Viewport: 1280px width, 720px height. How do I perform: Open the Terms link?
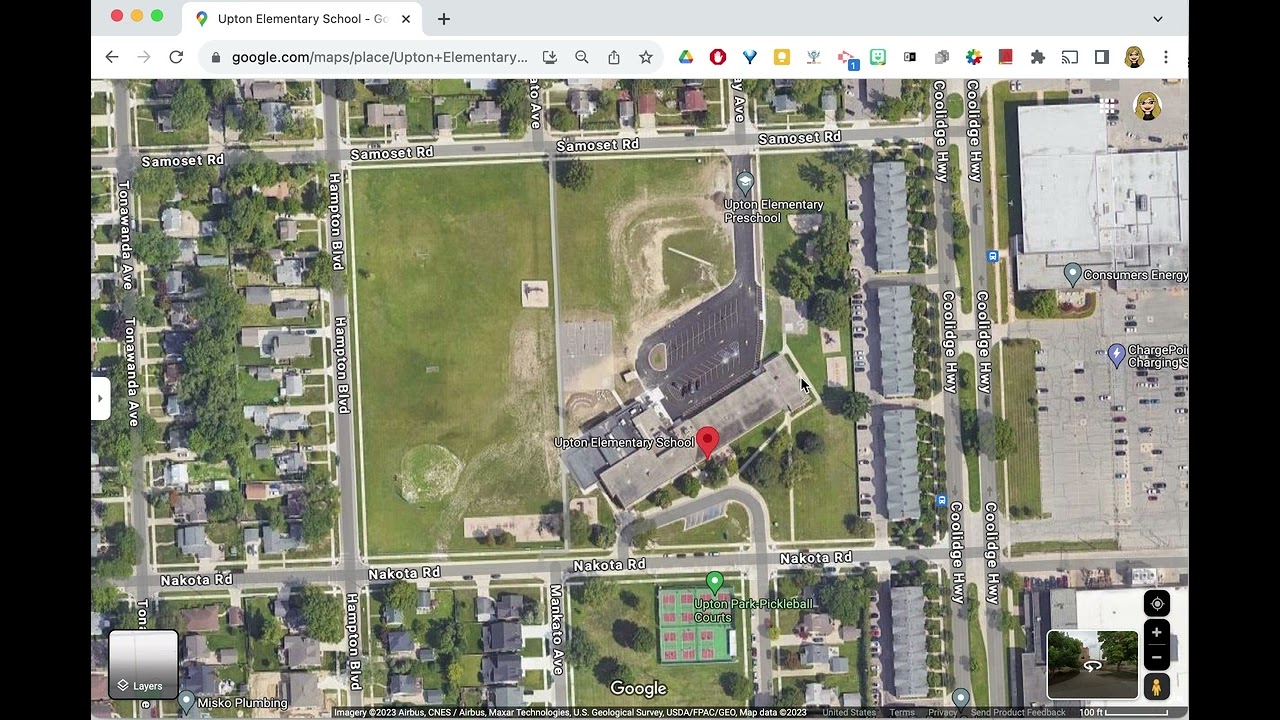click(x=902, y=713)
